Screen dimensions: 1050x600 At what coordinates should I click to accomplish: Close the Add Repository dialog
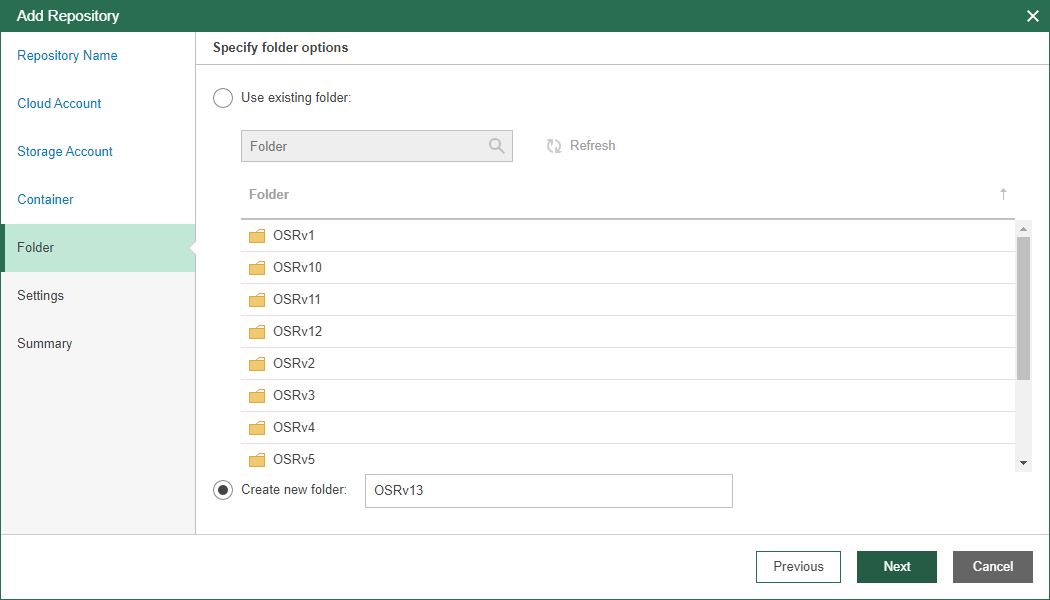(x=1032, y=16)
